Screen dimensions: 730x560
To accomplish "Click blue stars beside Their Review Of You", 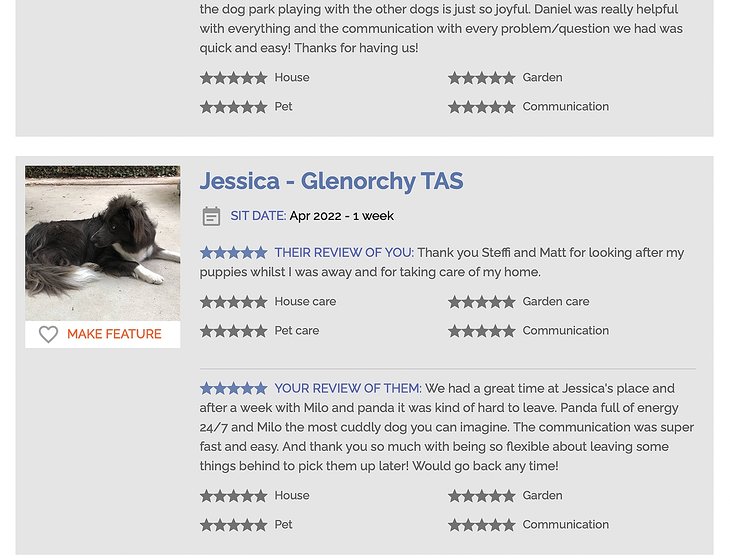I will tap(233, 253).
